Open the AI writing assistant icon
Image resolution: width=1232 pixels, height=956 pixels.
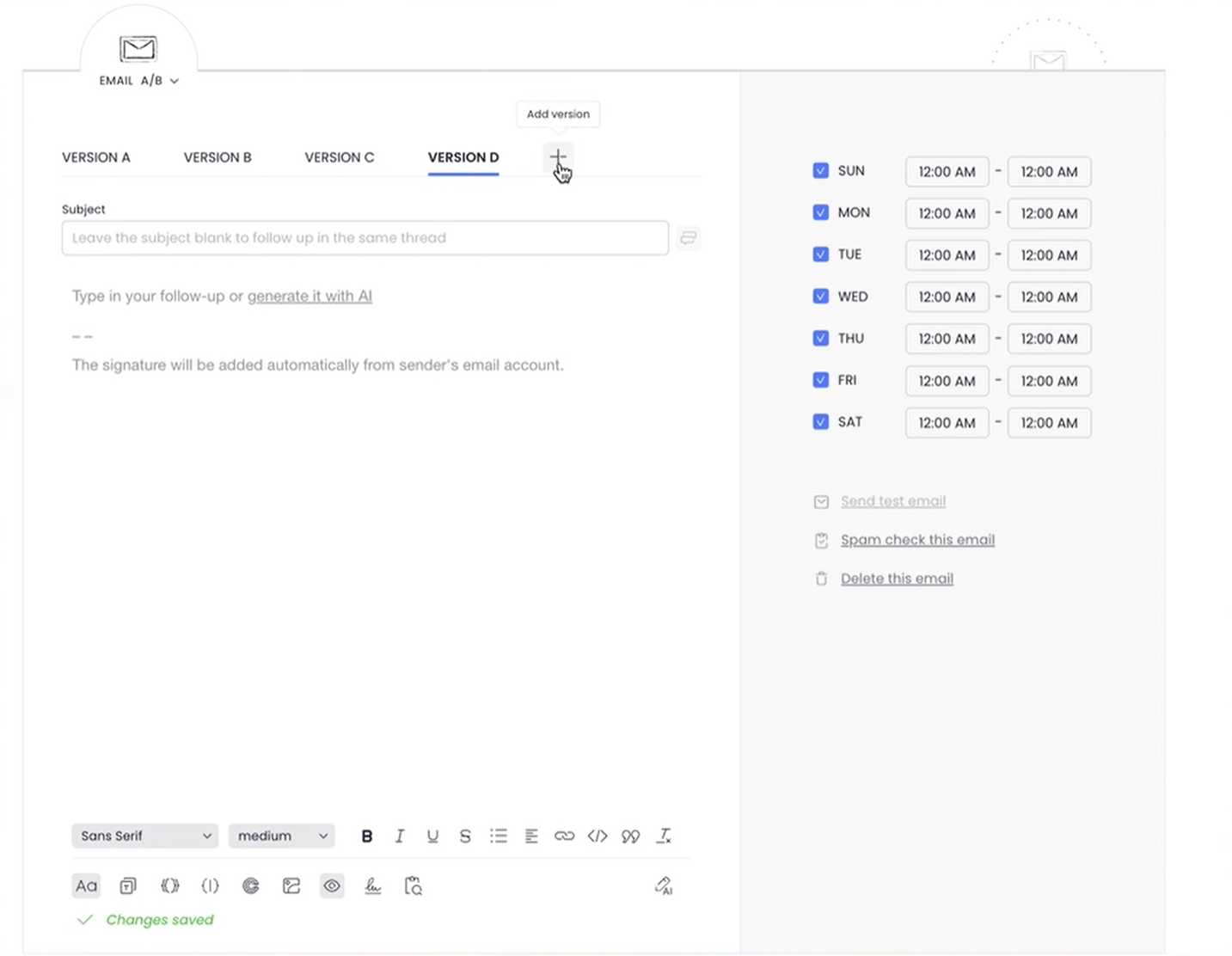[x=664, y=886]
